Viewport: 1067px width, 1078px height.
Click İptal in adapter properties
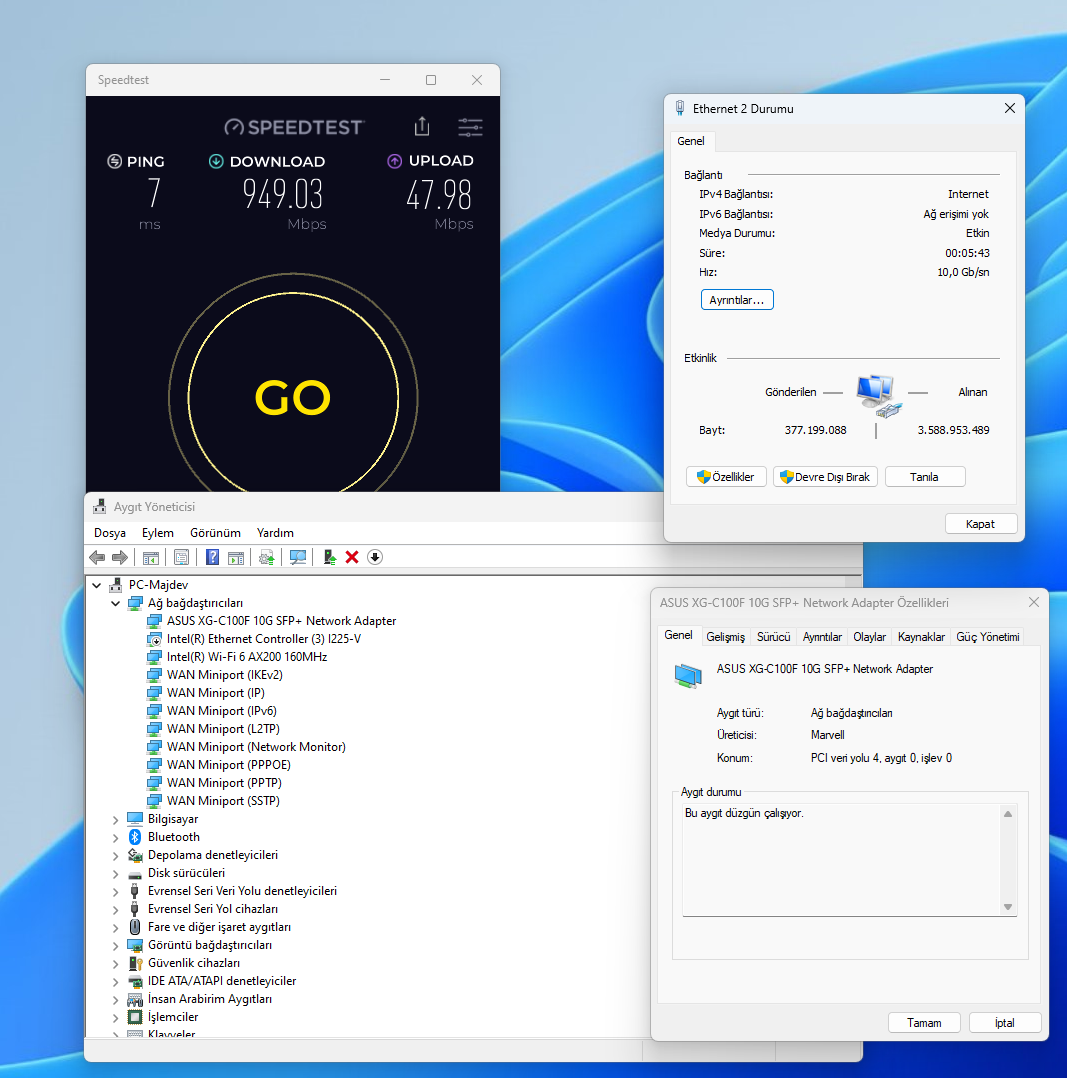[1005, 1022]
